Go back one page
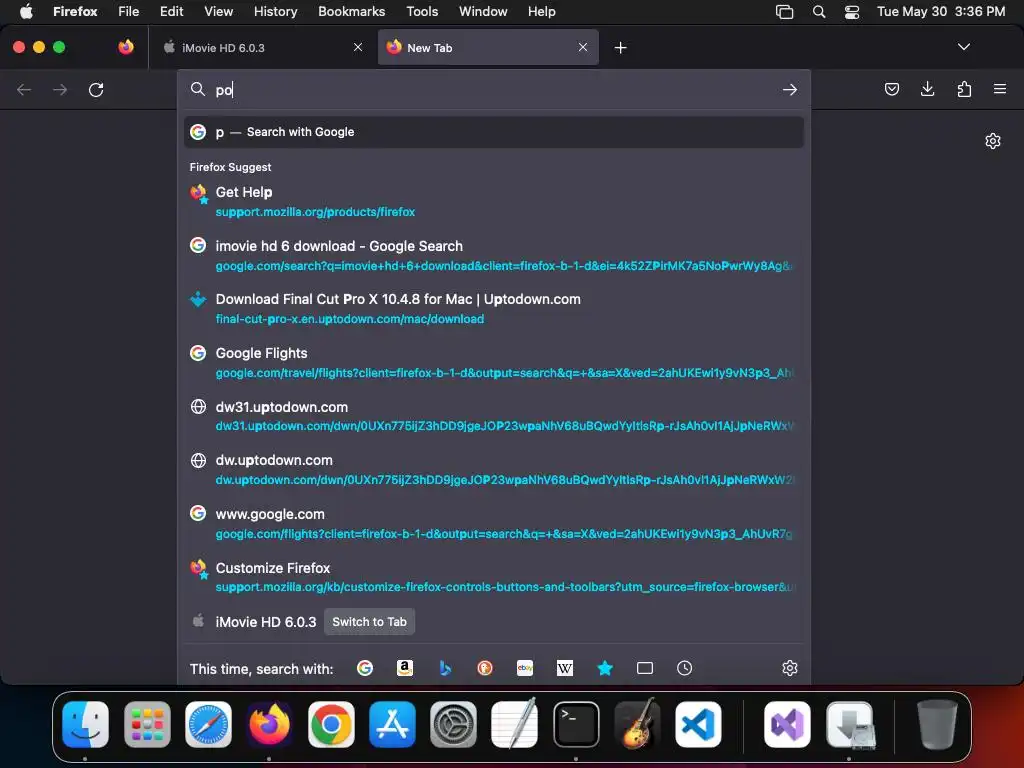 24,89
